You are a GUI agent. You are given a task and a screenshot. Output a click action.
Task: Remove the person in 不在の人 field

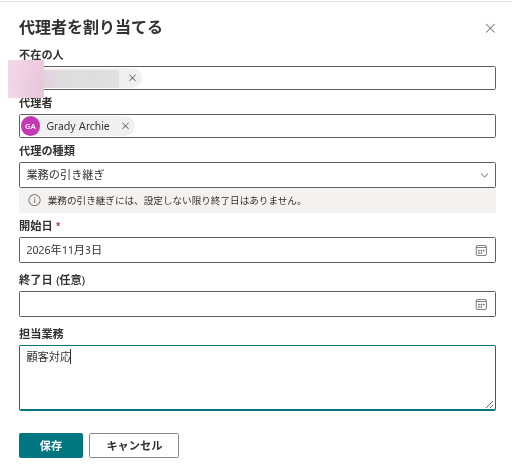pyautogui.click(x=132, y=78)
